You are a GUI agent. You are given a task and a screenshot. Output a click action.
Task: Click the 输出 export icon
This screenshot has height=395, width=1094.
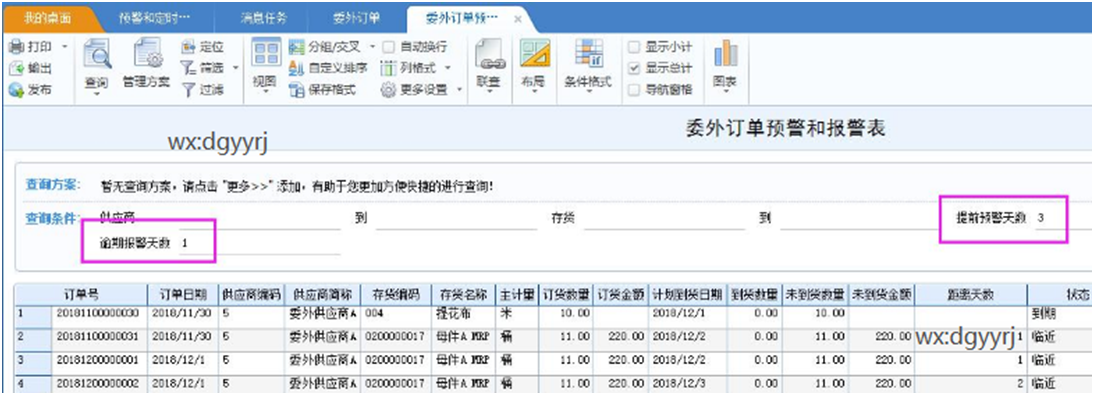pos(17,68)
